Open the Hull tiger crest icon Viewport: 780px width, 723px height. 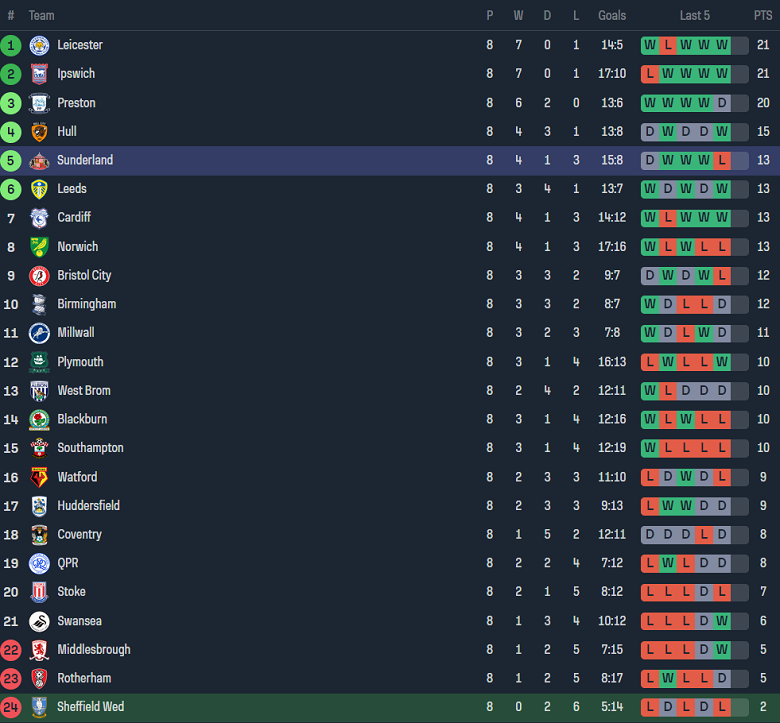coord(39,132)
